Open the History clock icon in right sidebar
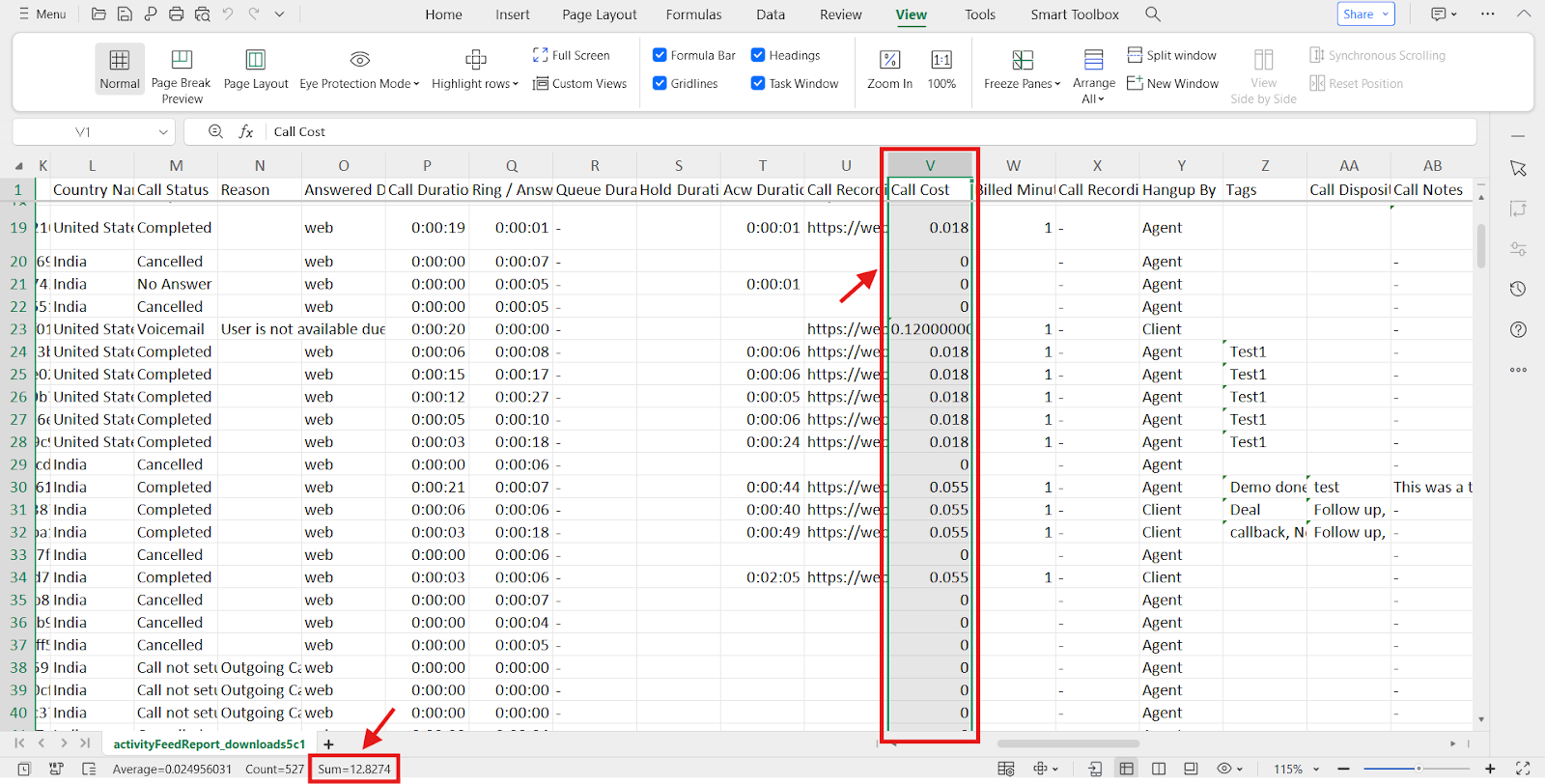Image resolution: width=1545 pixels, height=784 pixels. pyautogui.click(x=1518, y=289)
